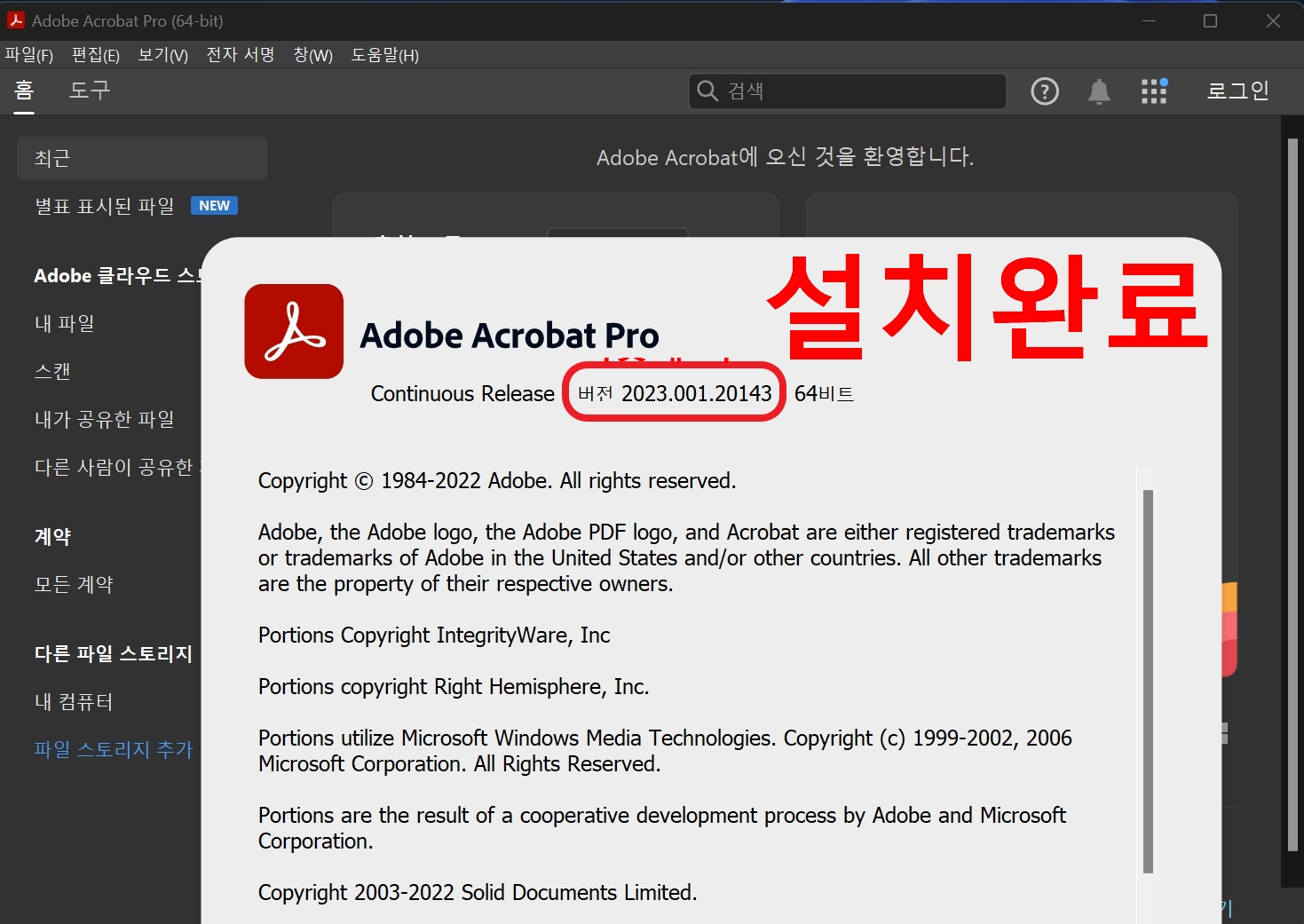Select 최근 in the sidebar
The image size is (1304, 924).
142,158
